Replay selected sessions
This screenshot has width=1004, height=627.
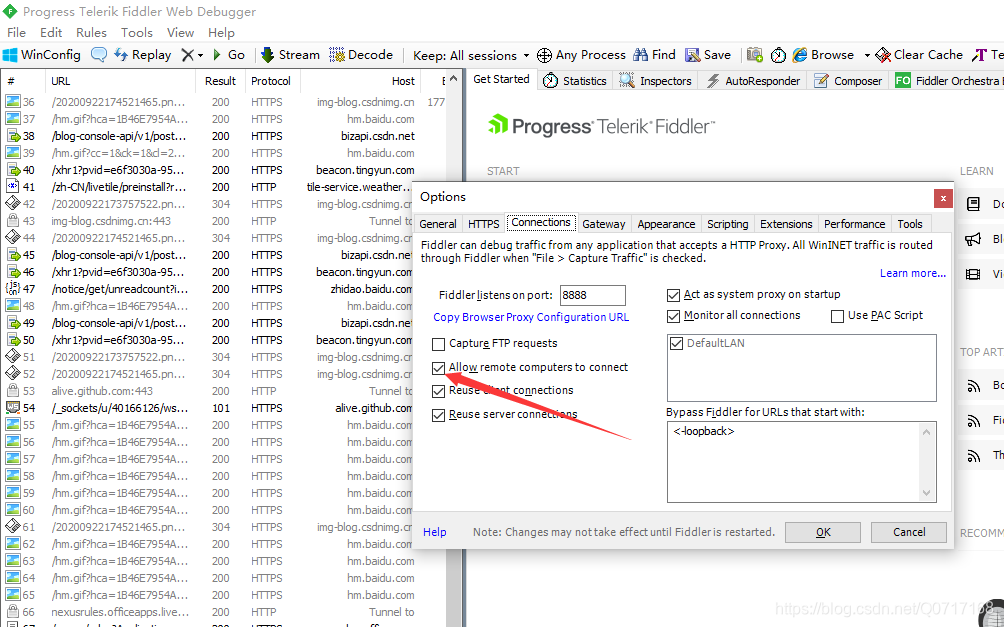[x=142, y=55]
